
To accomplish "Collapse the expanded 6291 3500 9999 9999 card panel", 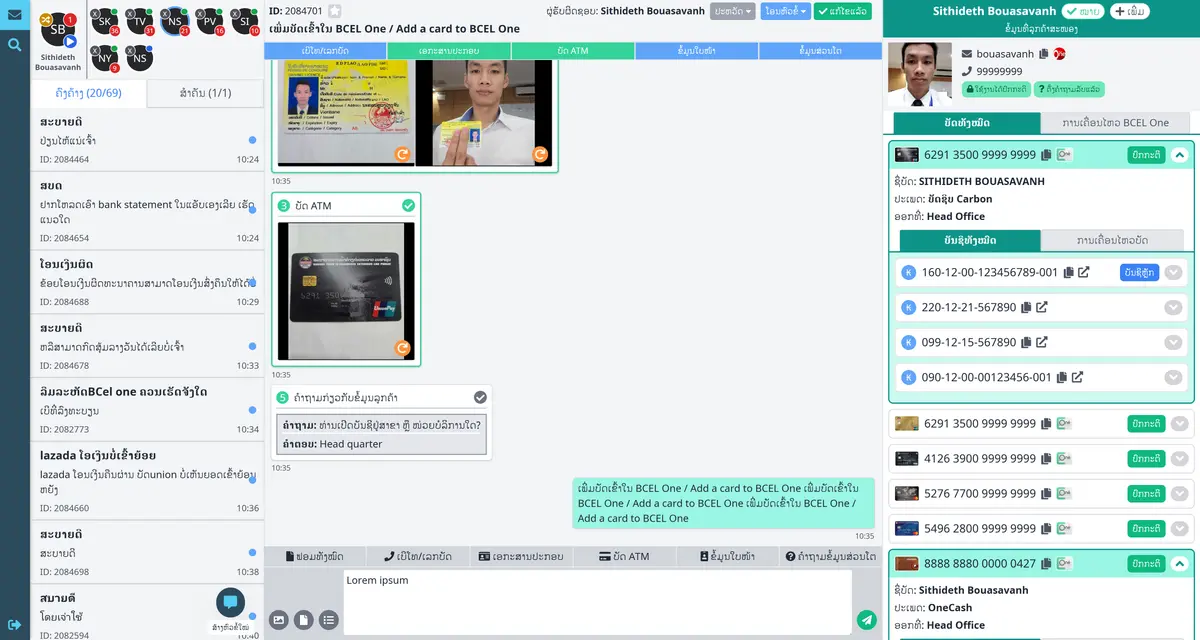I will pyautogui.click(x=1180, y=155).
